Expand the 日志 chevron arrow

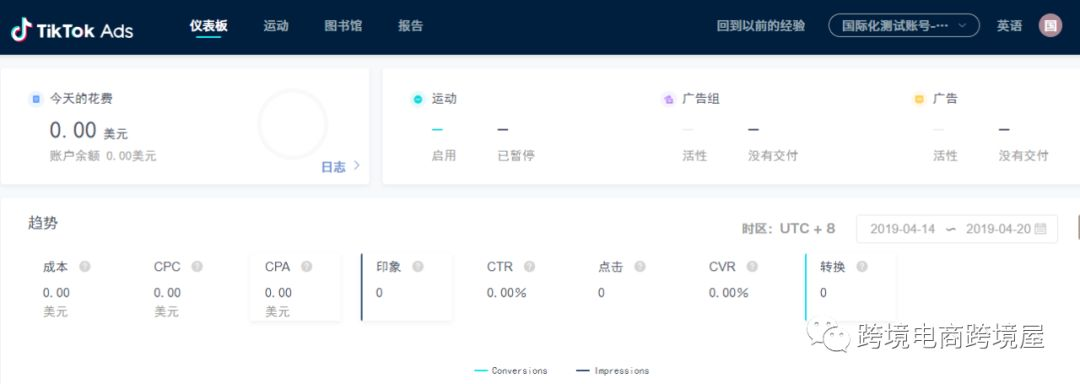[x=356, y=165]
